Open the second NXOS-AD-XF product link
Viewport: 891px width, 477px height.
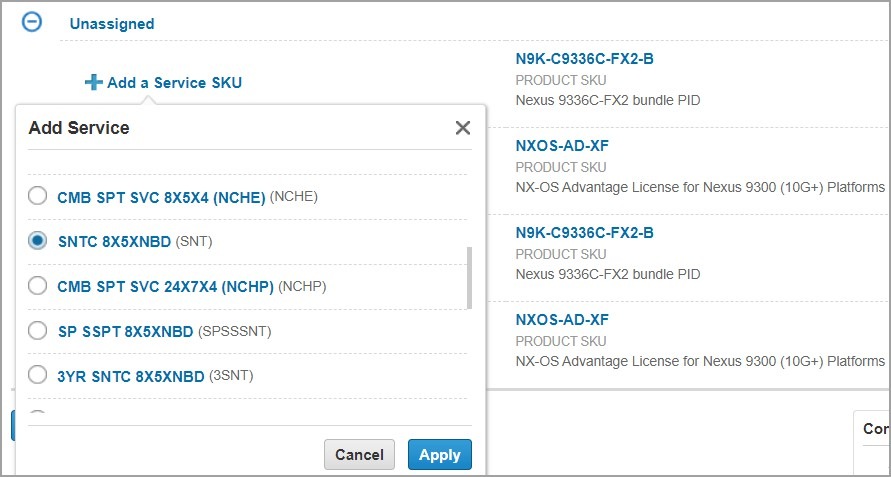tap(562, 320)
